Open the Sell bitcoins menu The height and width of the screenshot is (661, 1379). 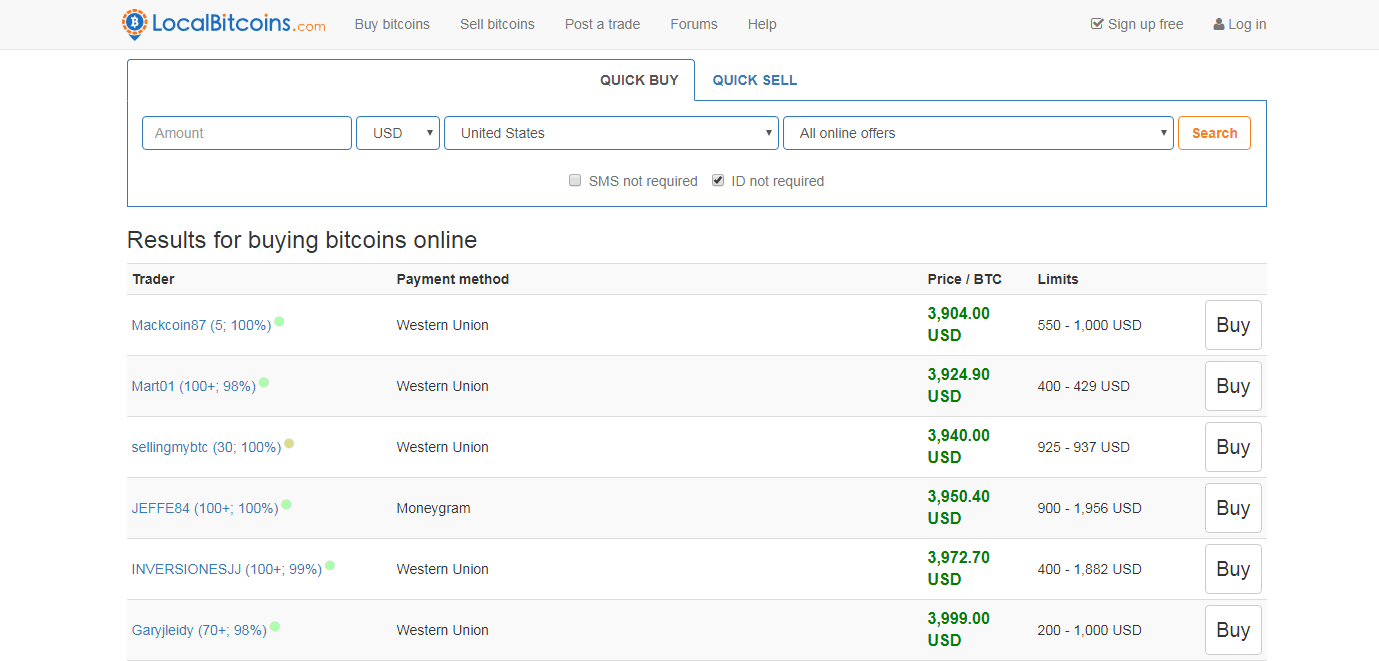tap(497, 24)
